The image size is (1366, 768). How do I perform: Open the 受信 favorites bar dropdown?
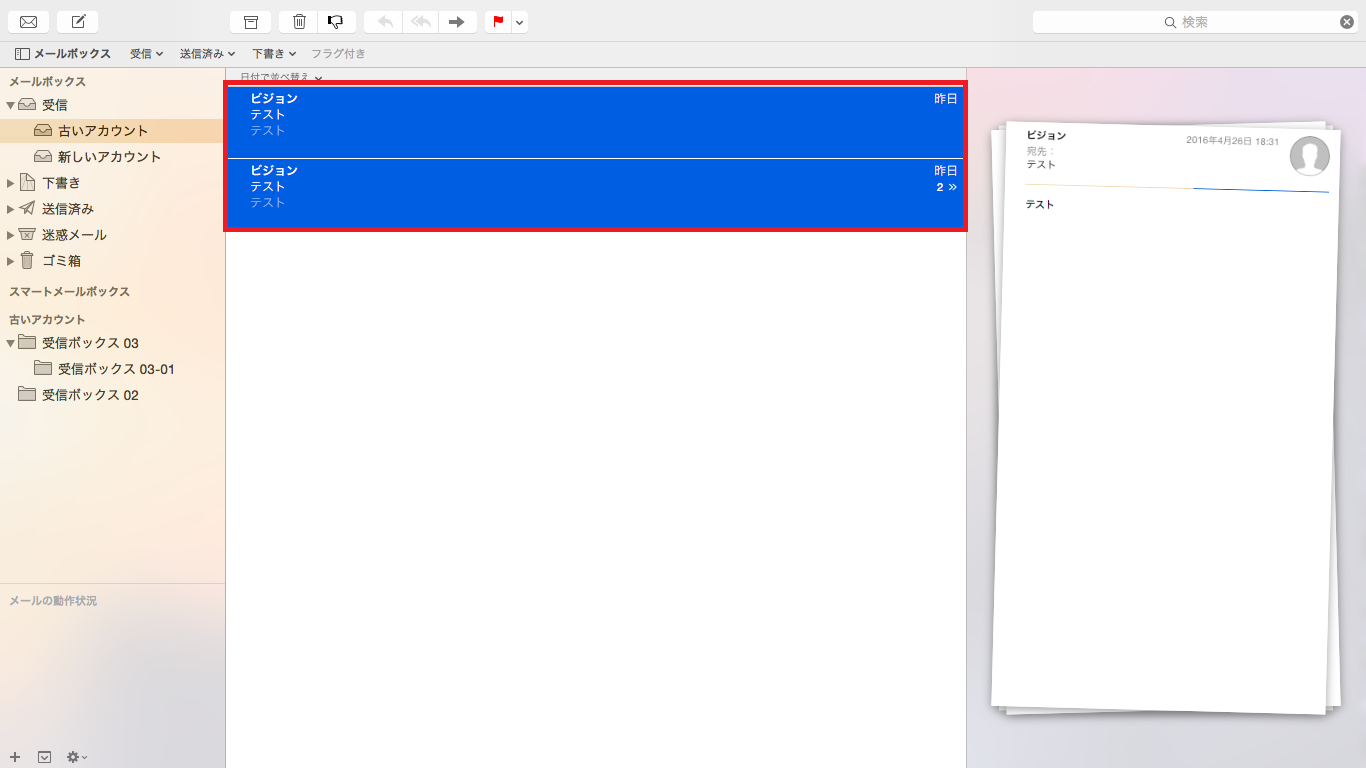146,54
